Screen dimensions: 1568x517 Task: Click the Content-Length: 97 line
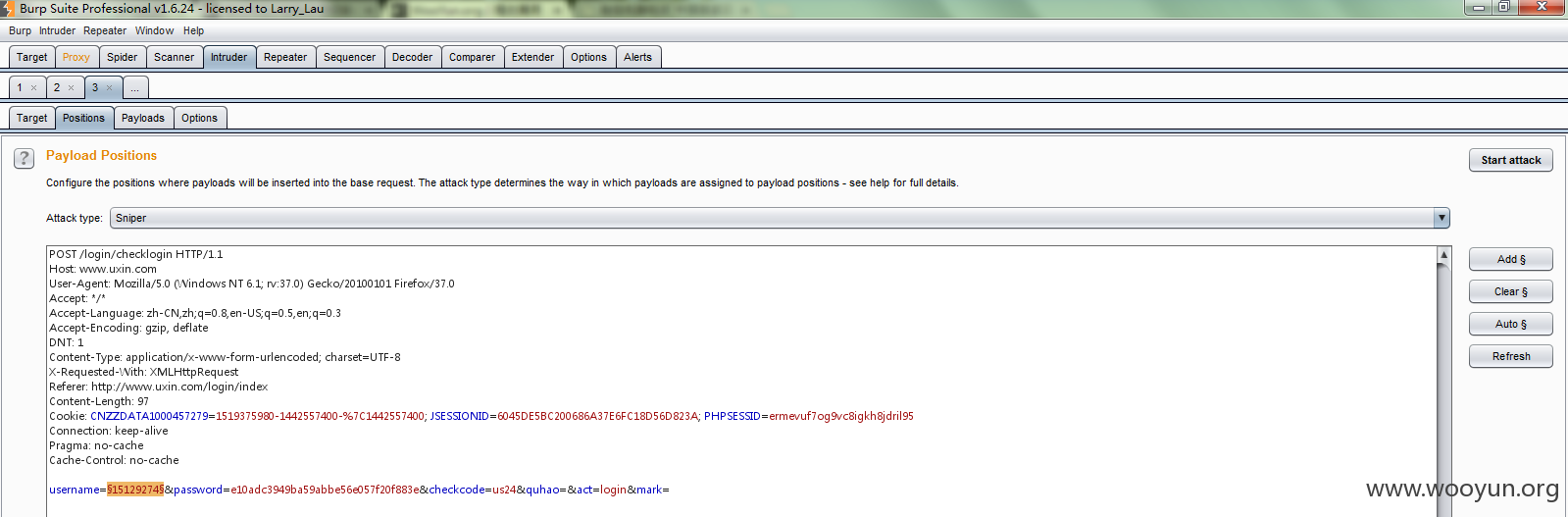(x=99, y=401)
